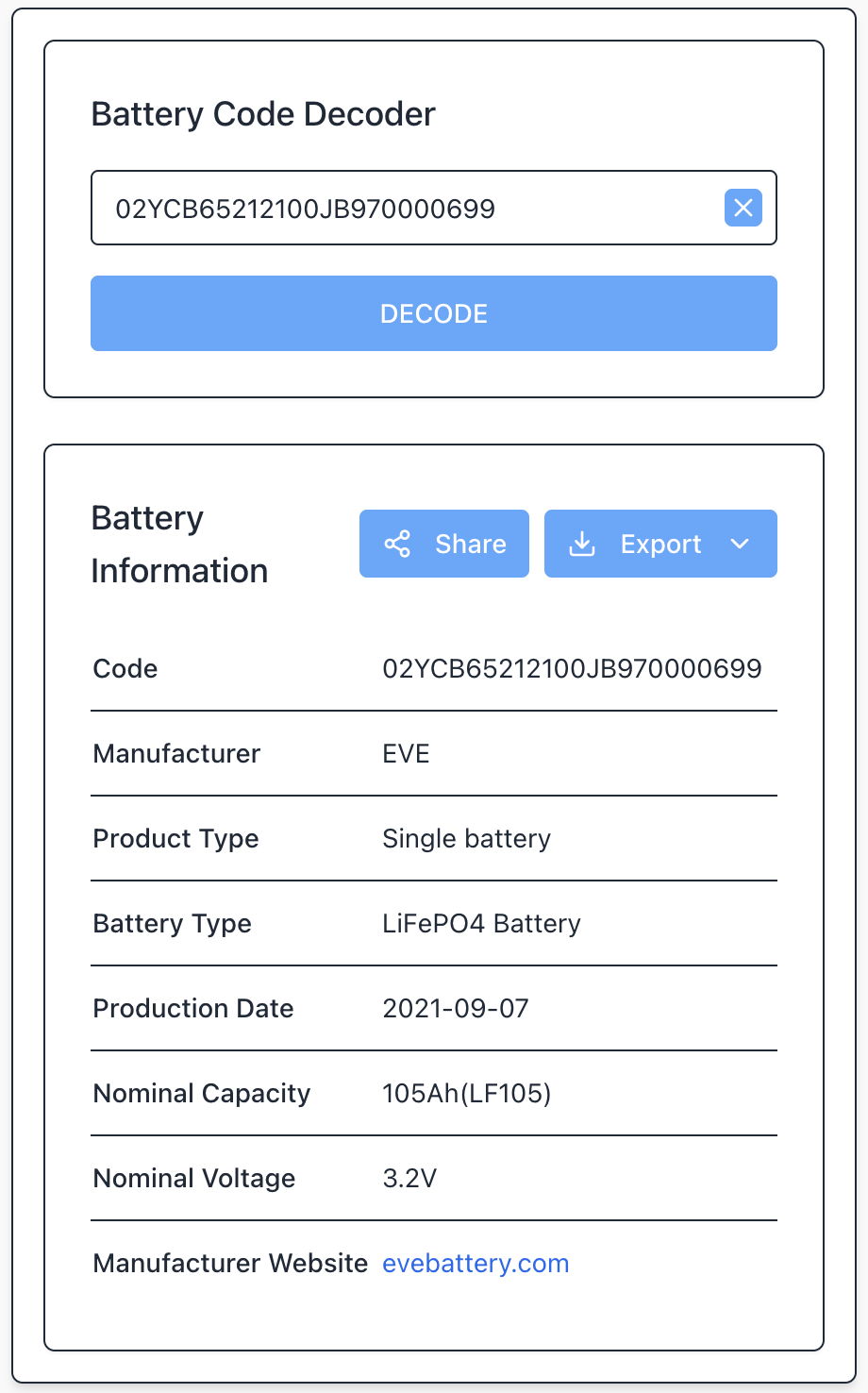Click the DECODE button

pyautogui.click(x=433, y=312)
